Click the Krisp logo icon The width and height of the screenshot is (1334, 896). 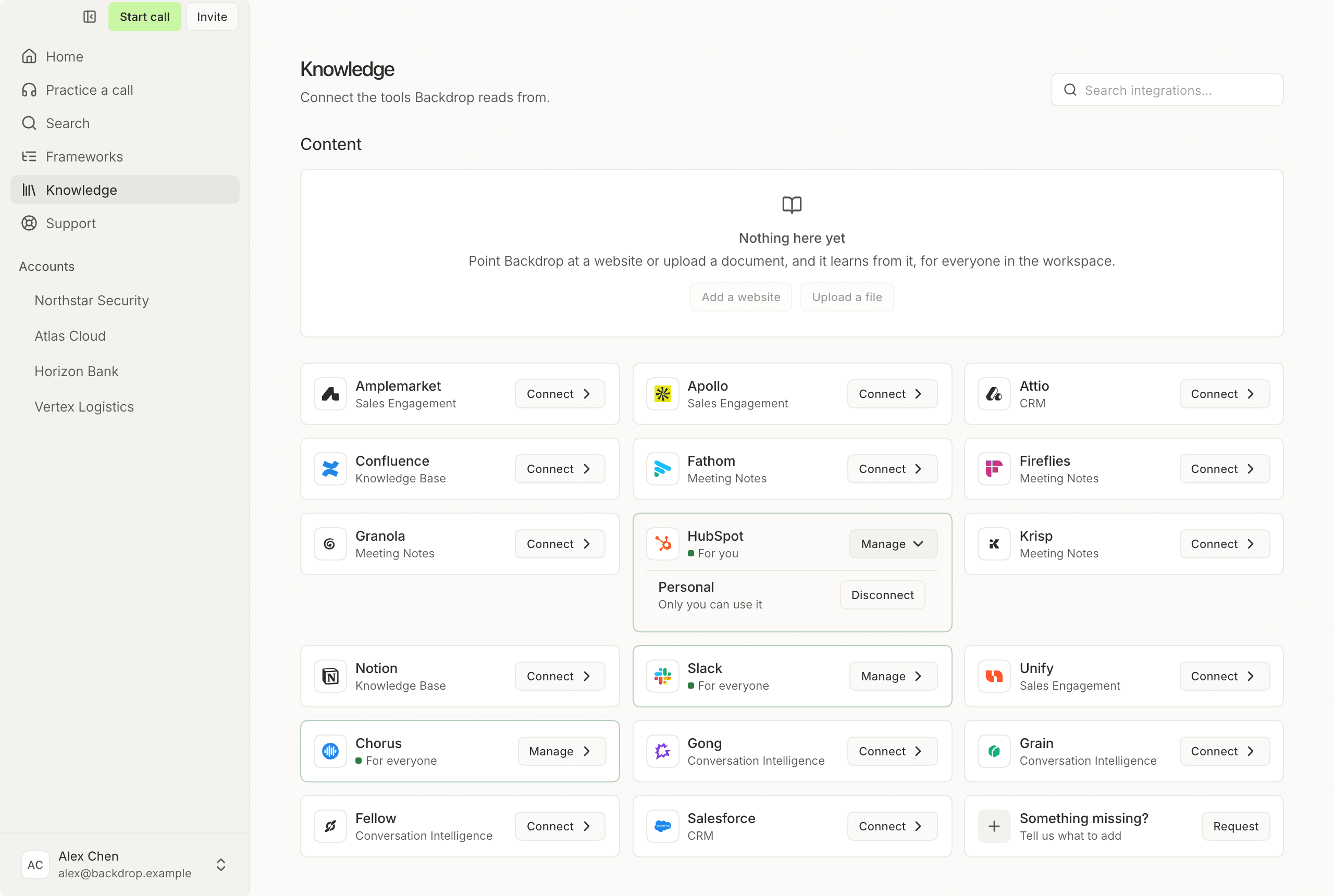click(994, 544)
